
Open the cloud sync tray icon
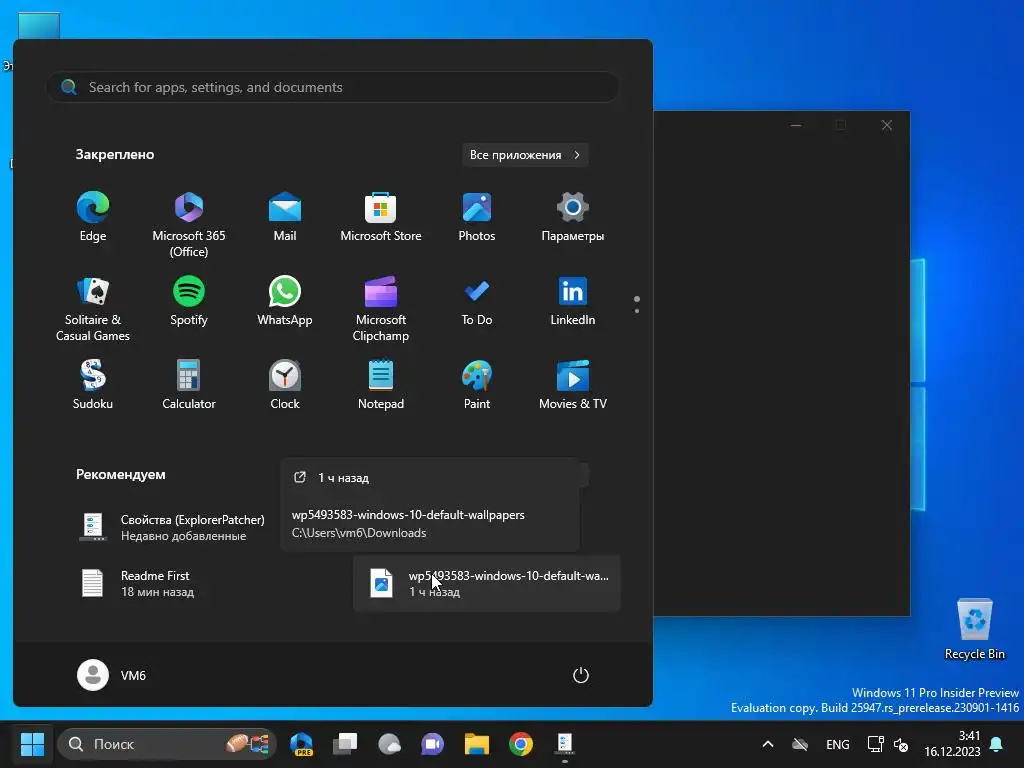pos(800,744)
